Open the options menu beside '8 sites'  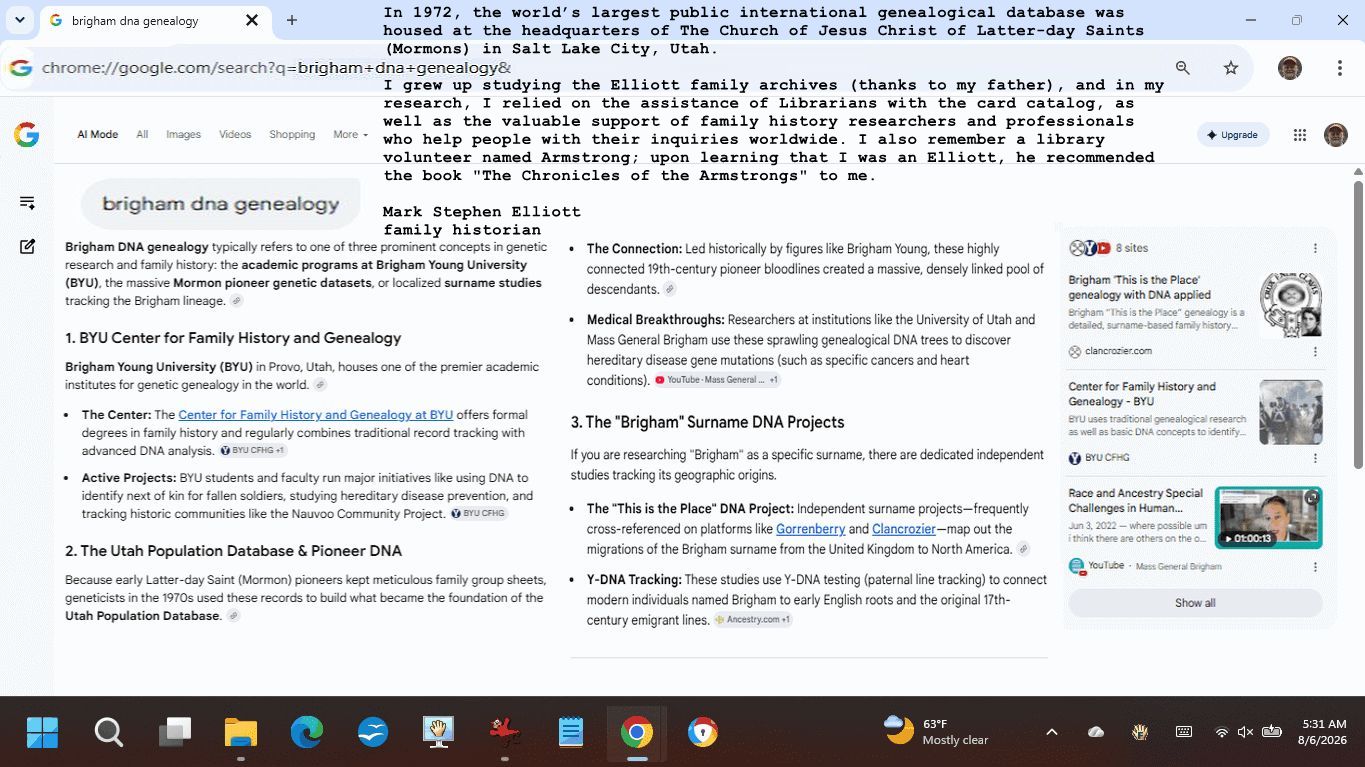click(x=1315, y=248)
